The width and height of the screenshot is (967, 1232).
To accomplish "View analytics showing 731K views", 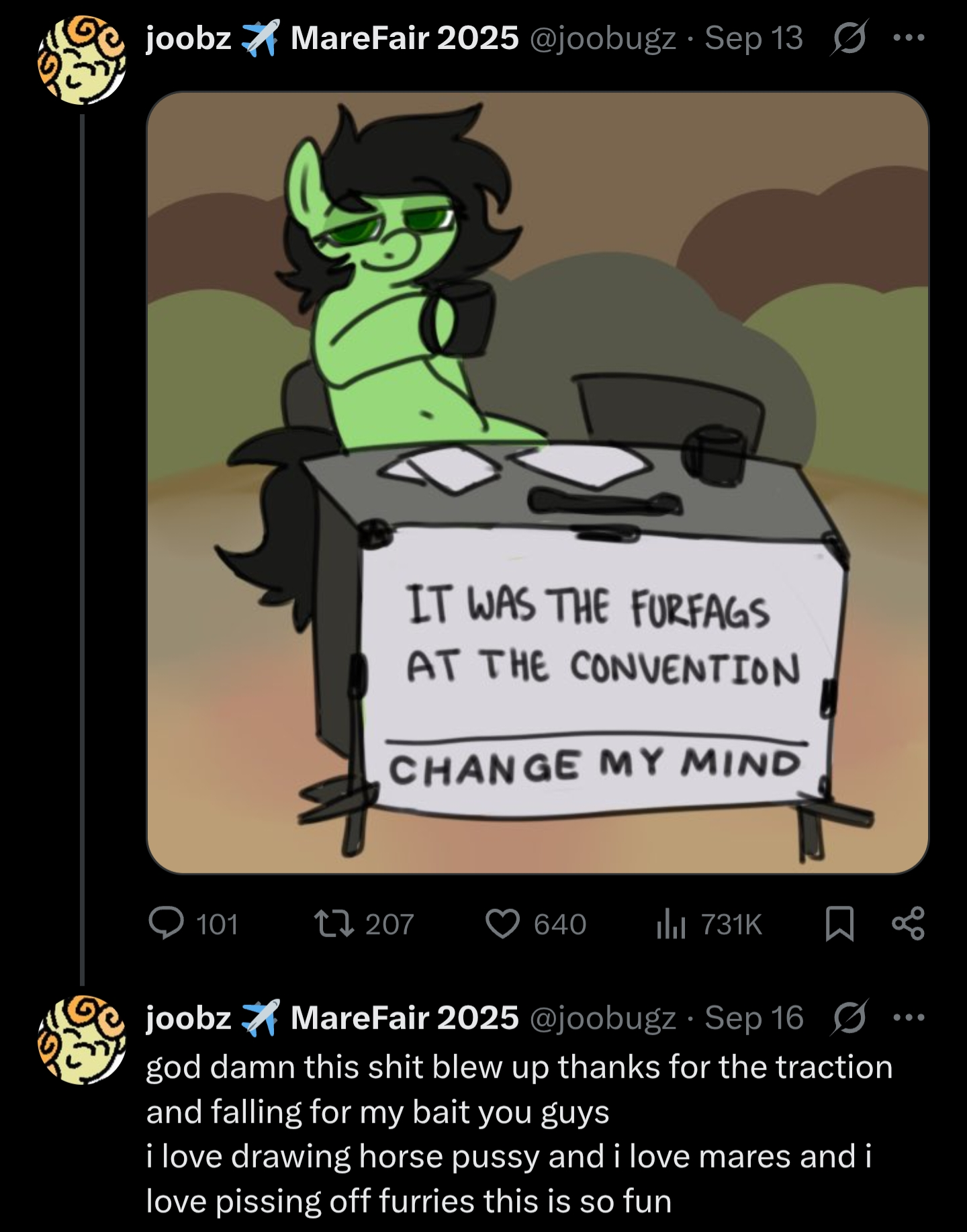I will pyautogui.click(x=709, y=924).
